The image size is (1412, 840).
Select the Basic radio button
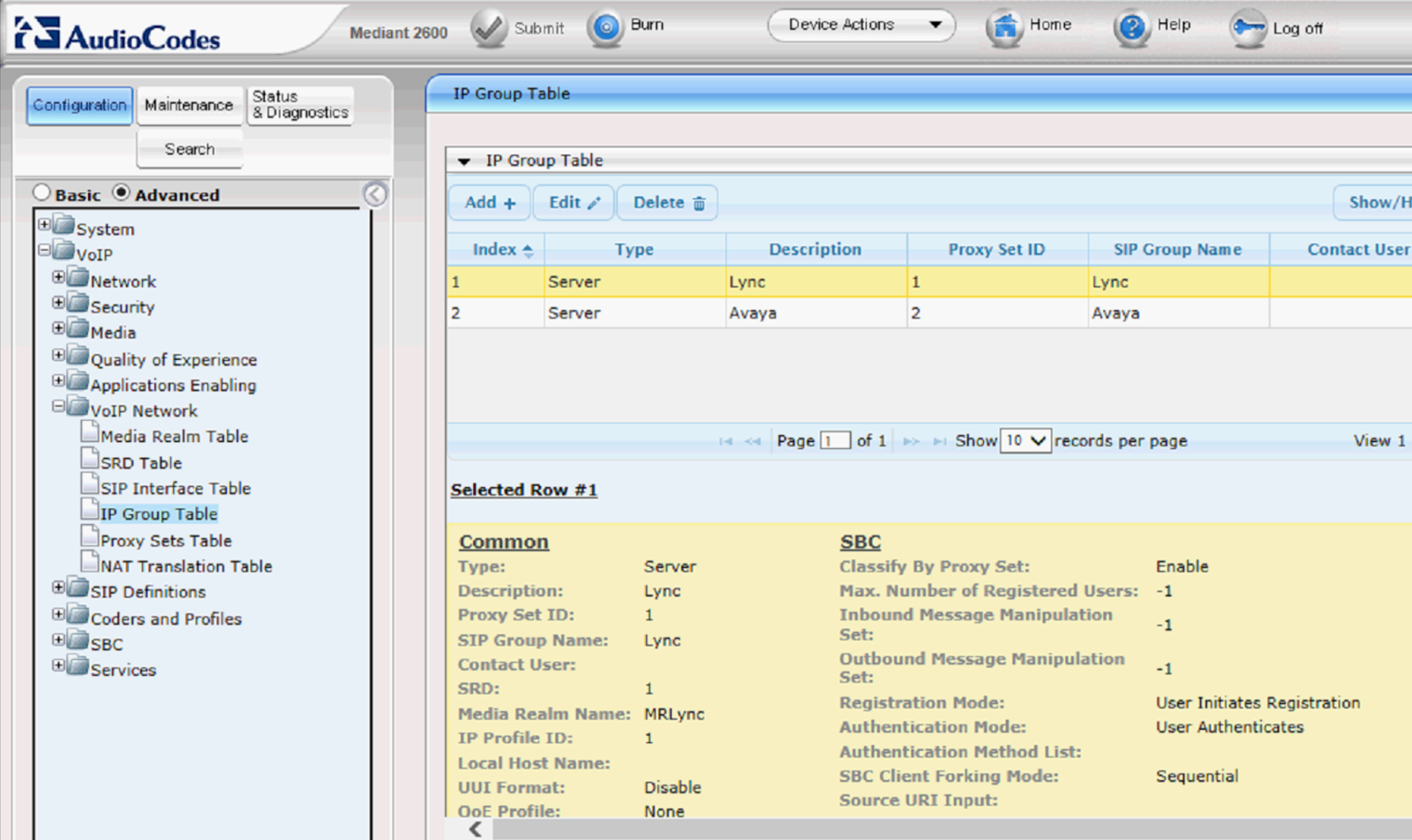[x=41, y=192]
